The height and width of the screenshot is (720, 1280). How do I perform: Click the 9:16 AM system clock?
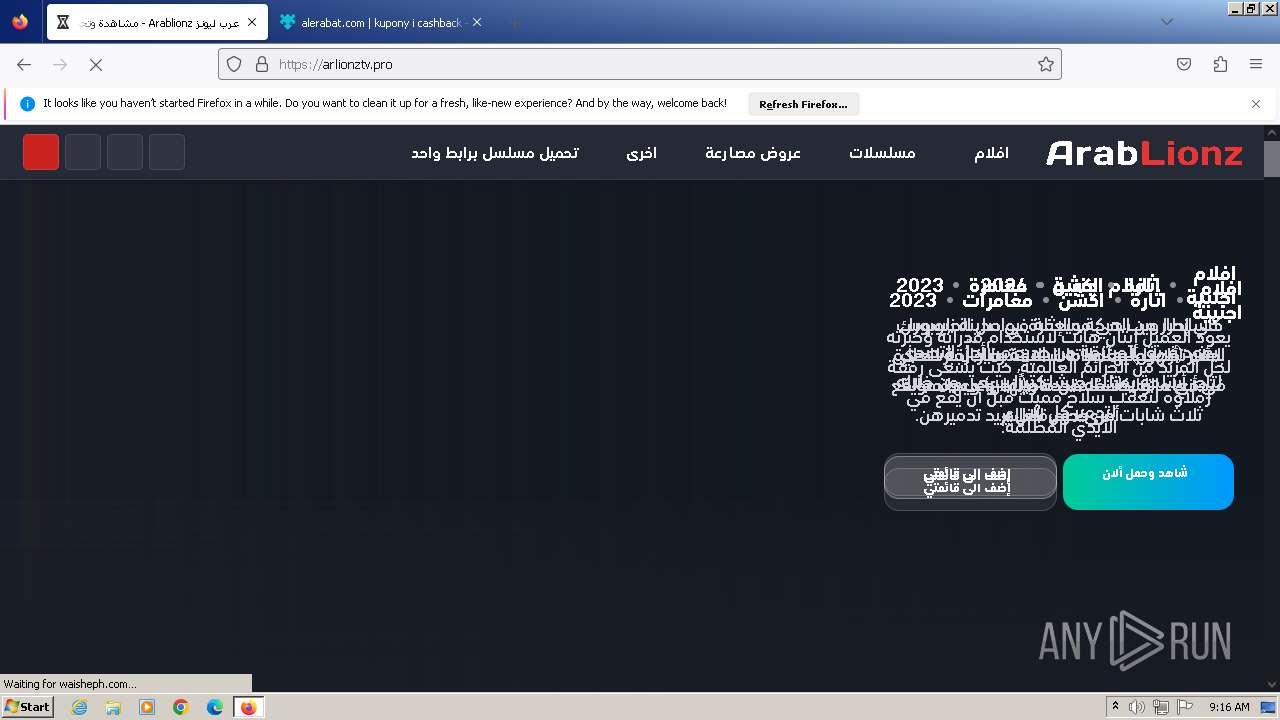coord(1229,707)
